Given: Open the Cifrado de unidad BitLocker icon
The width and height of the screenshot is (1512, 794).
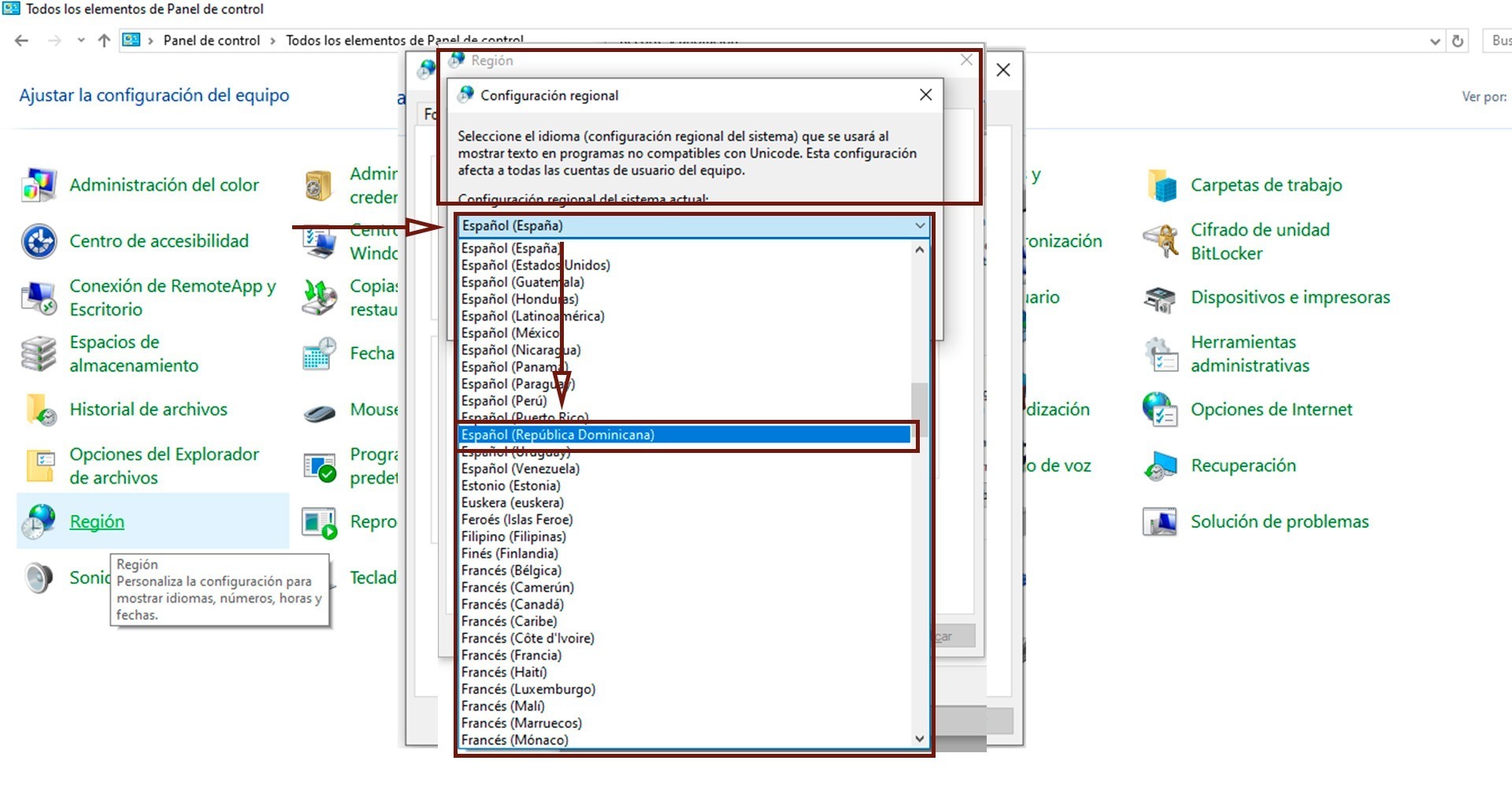Looking at the screenshot, I should click(1161, 241).
